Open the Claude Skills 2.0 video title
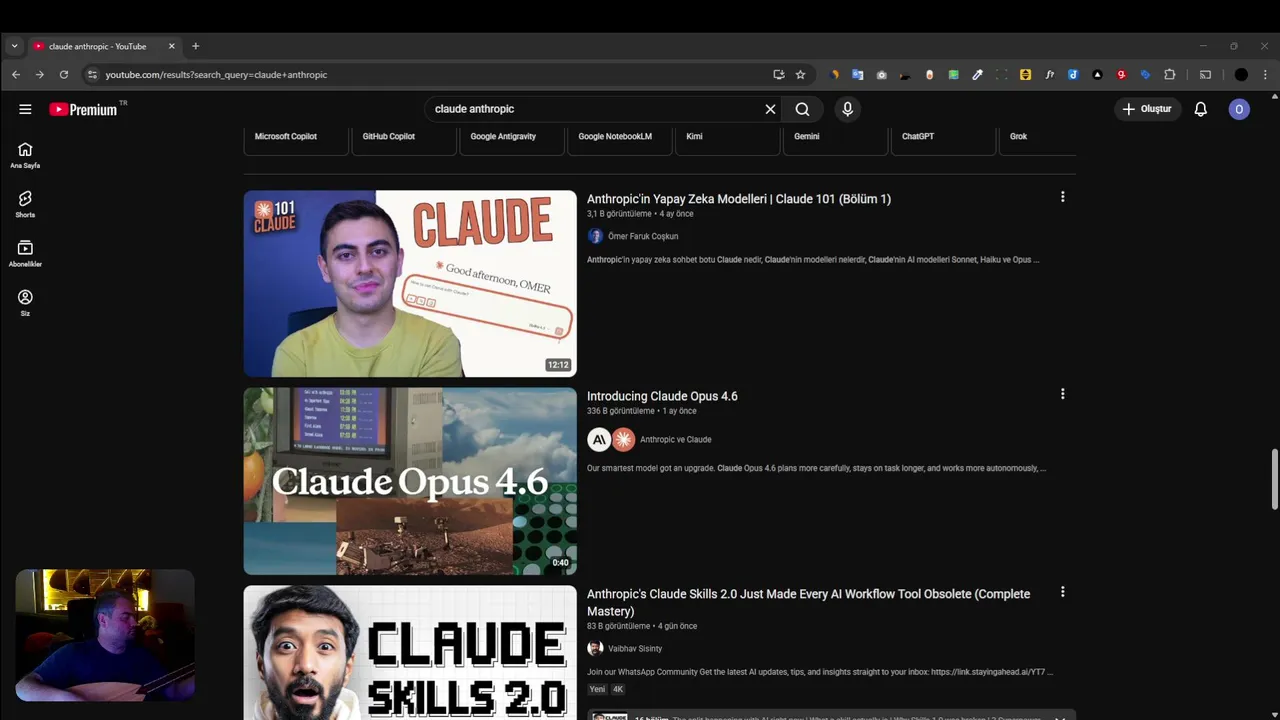The image size is (1280, 720). tap(808, 602)
